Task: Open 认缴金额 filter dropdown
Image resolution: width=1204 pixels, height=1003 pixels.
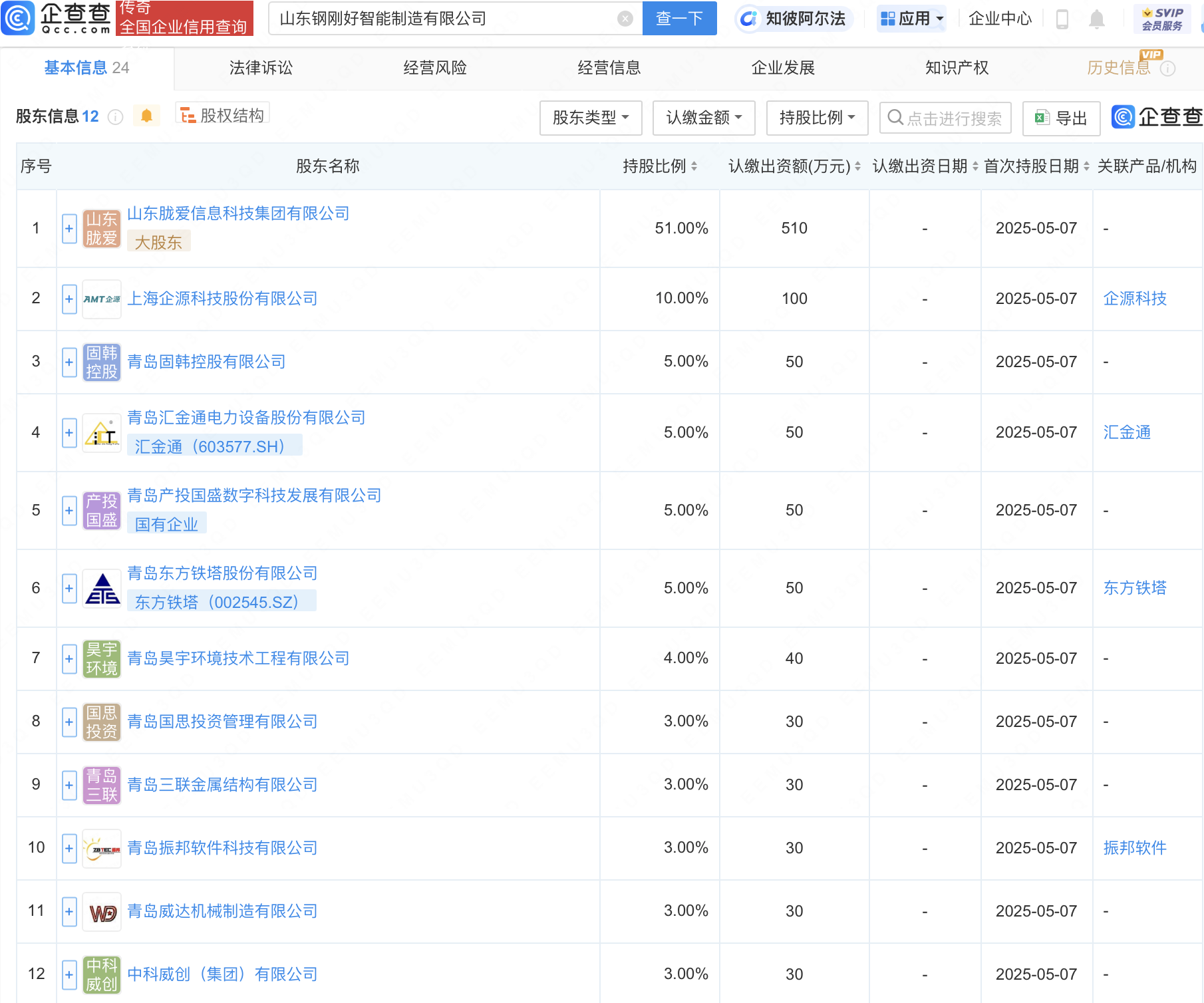Action: pyautogui.click(x=704, y=118)
